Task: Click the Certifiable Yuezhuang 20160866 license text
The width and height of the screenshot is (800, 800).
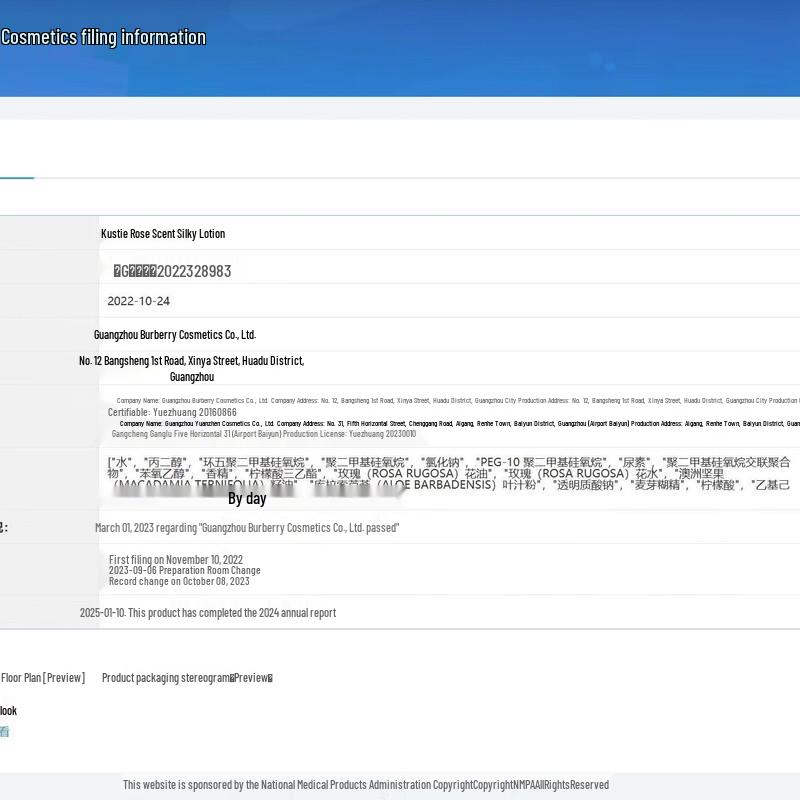Action: click(172, 412)
